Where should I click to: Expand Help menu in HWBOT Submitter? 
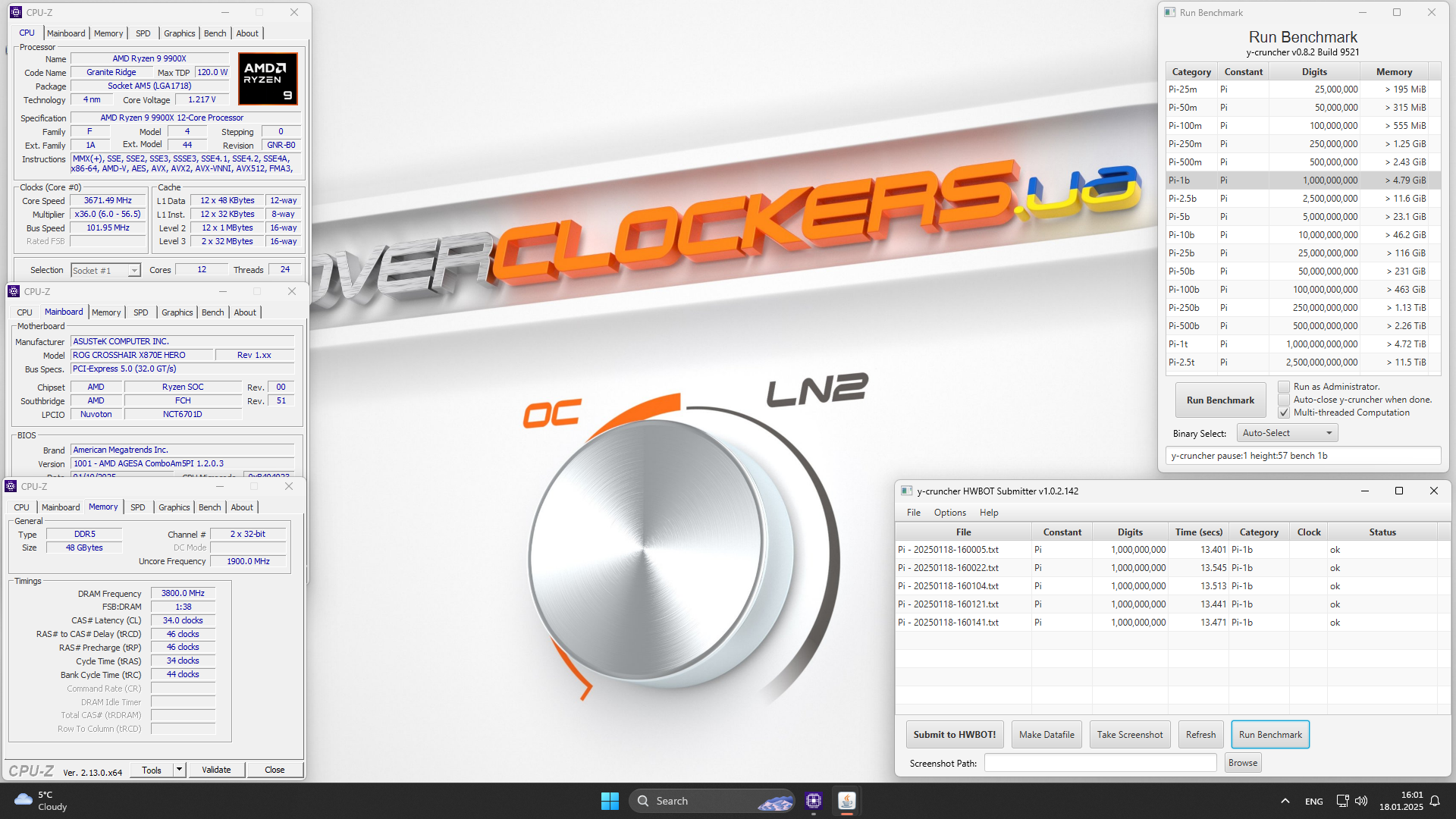click(x=988, y=511)
